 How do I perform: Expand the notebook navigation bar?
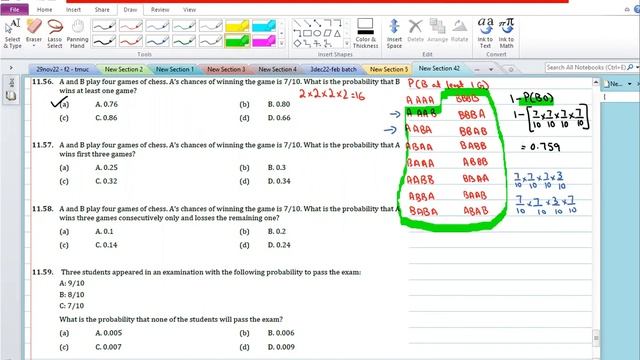tap(11, 68)
